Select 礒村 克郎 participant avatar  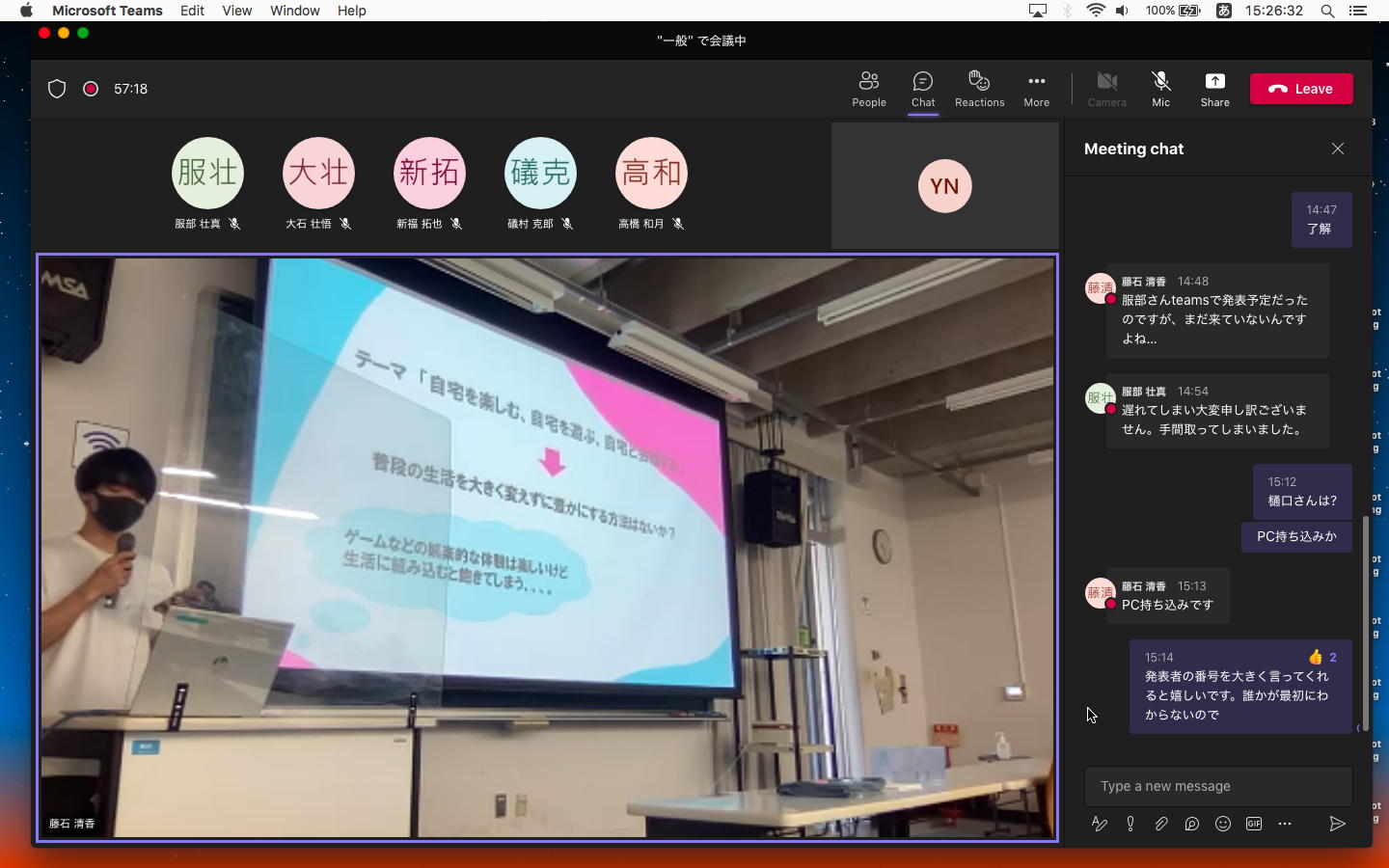(x=540, y=174)
